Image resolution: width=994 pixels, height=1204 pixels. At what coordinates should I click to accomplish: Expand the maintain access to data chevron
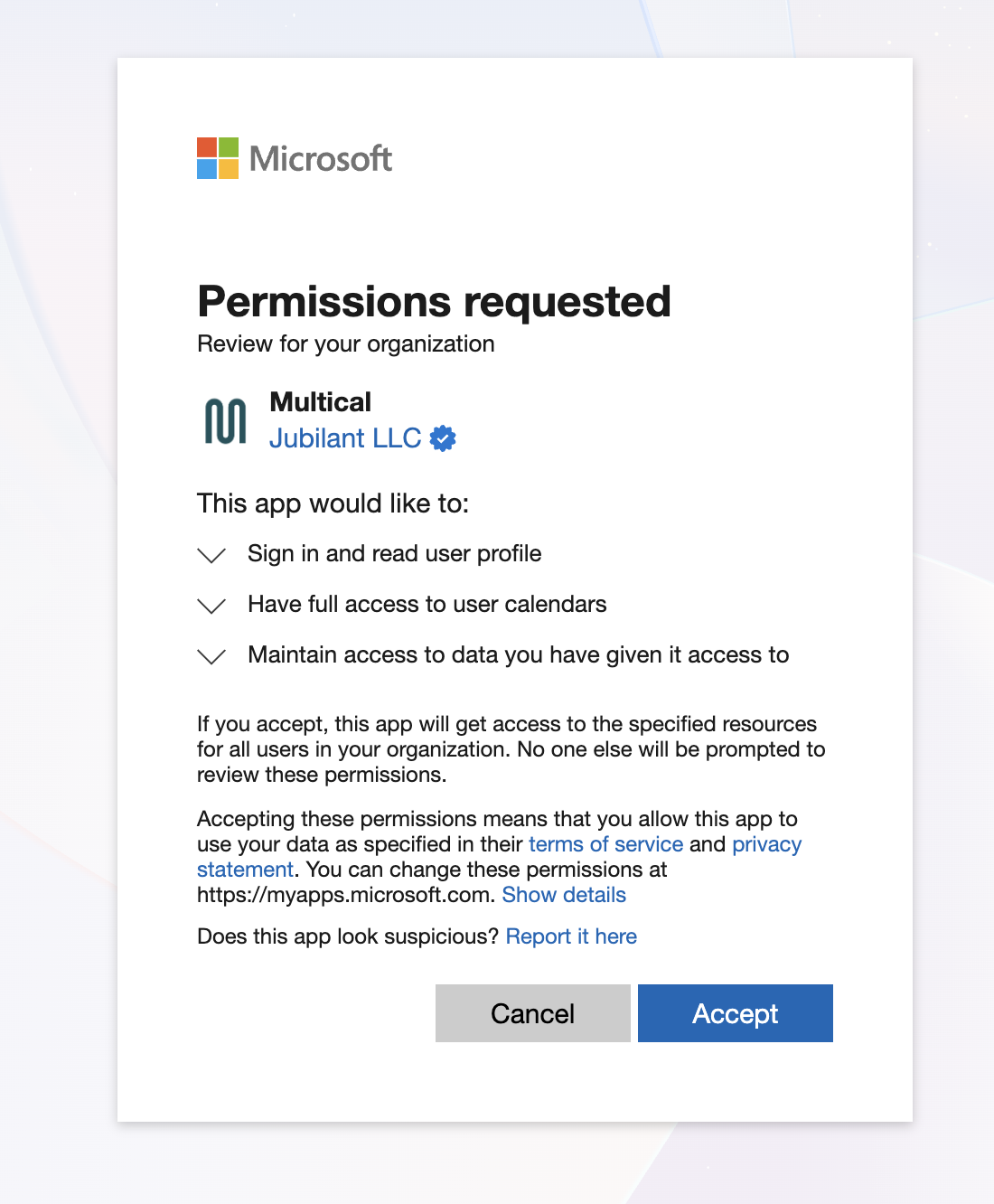click(x=211, y=656)
